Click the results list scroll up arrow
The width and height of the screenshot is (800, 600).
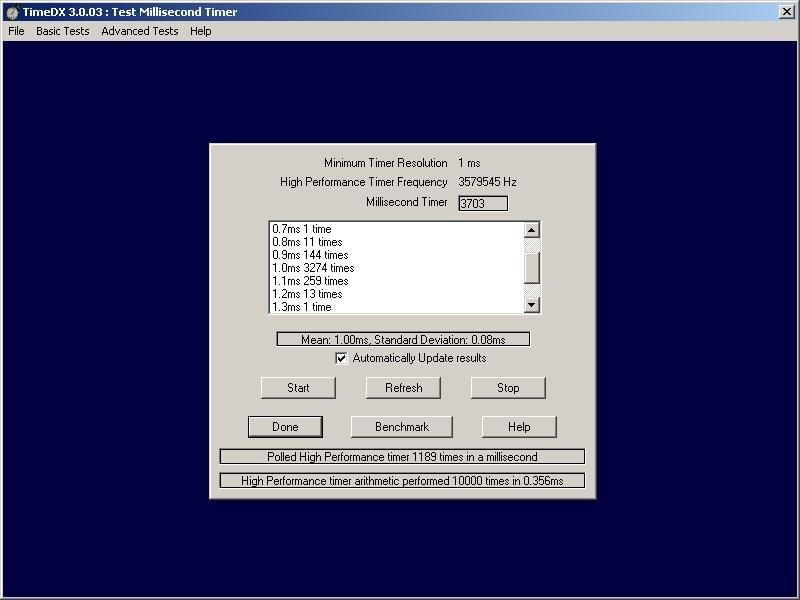pyautogui.click(x=532, y=230)
